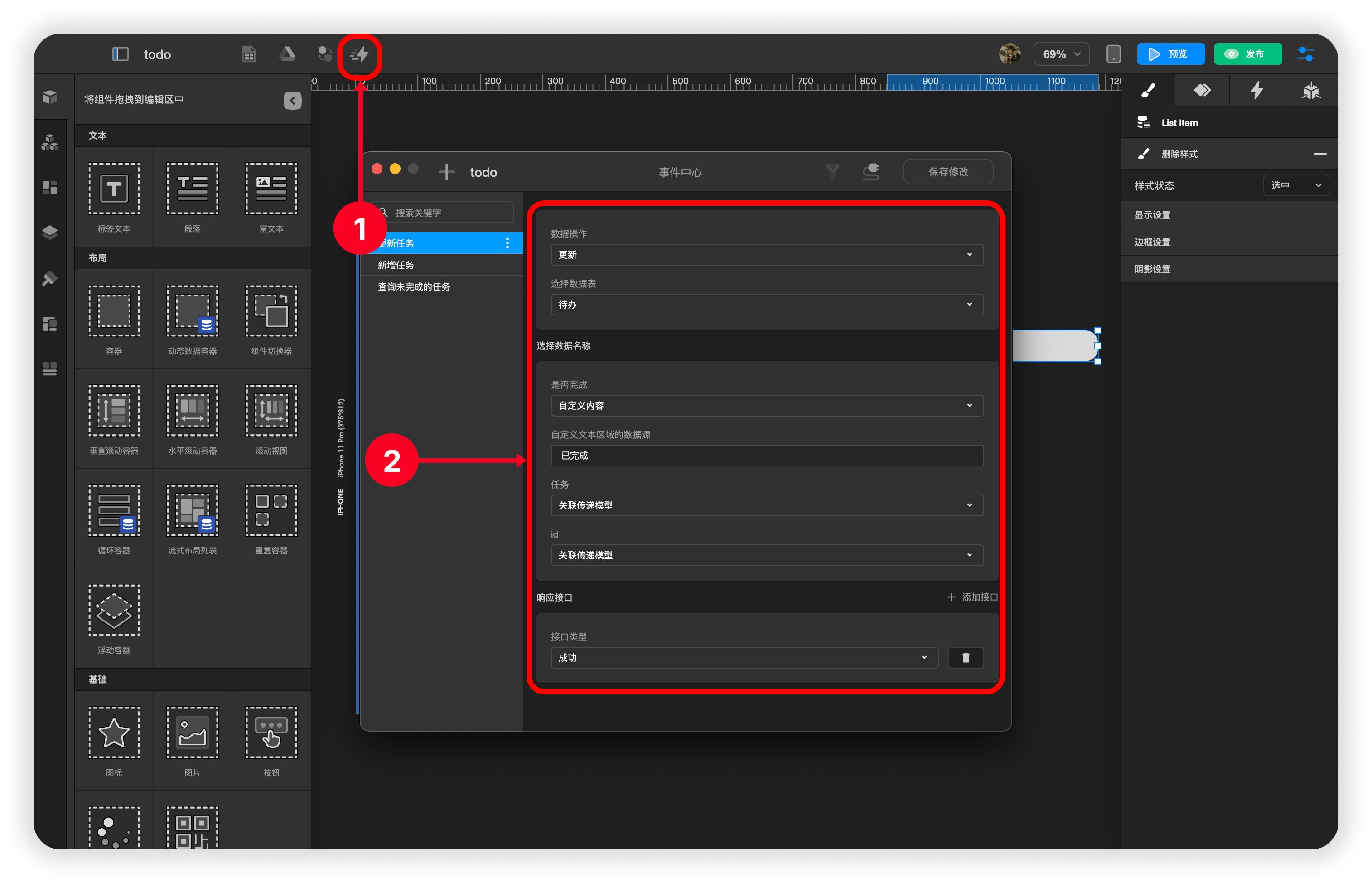
Task: Collapse the component panel arrow
Action: coord(292,100)
